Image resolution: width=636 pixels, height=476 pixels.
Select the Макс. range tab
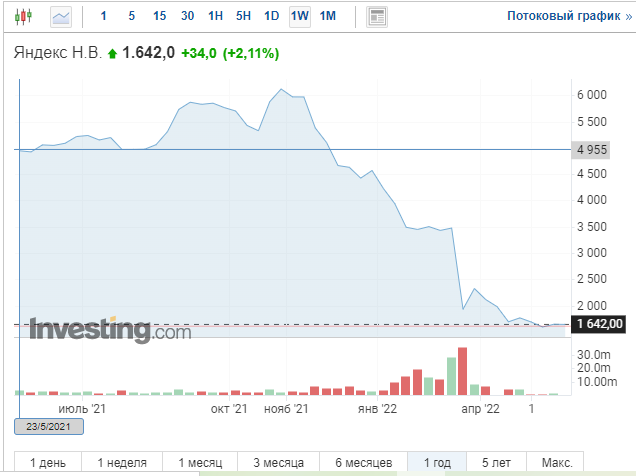coord(557,463)
